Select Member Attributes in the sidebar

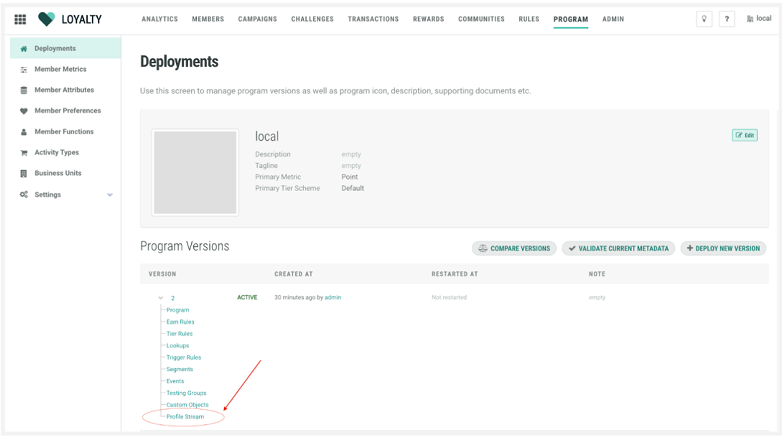64,90
